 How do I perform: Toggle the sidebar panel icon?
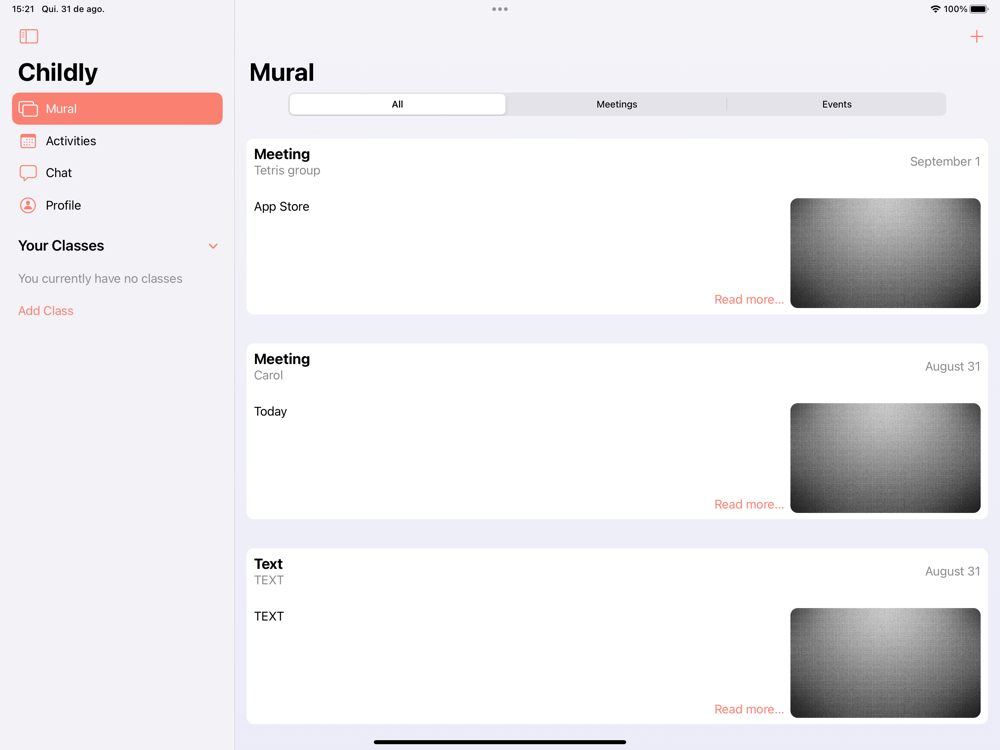point(29,36)
